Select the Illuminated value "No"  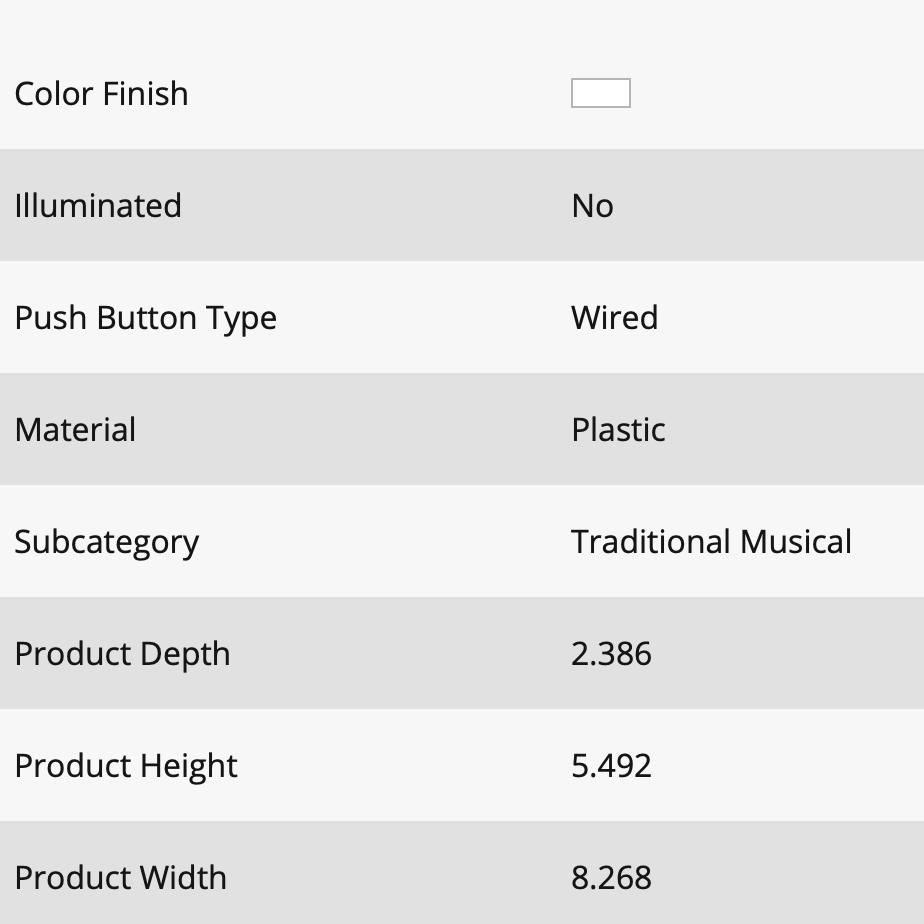click(x=592, y=205)
